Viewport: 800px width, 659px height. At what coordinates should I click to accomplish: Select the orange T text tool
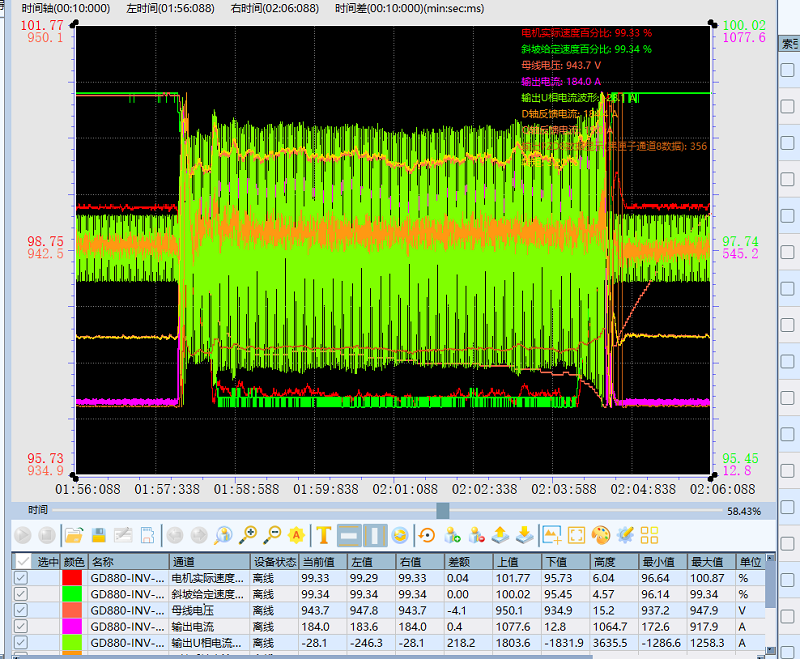point(324,535)
